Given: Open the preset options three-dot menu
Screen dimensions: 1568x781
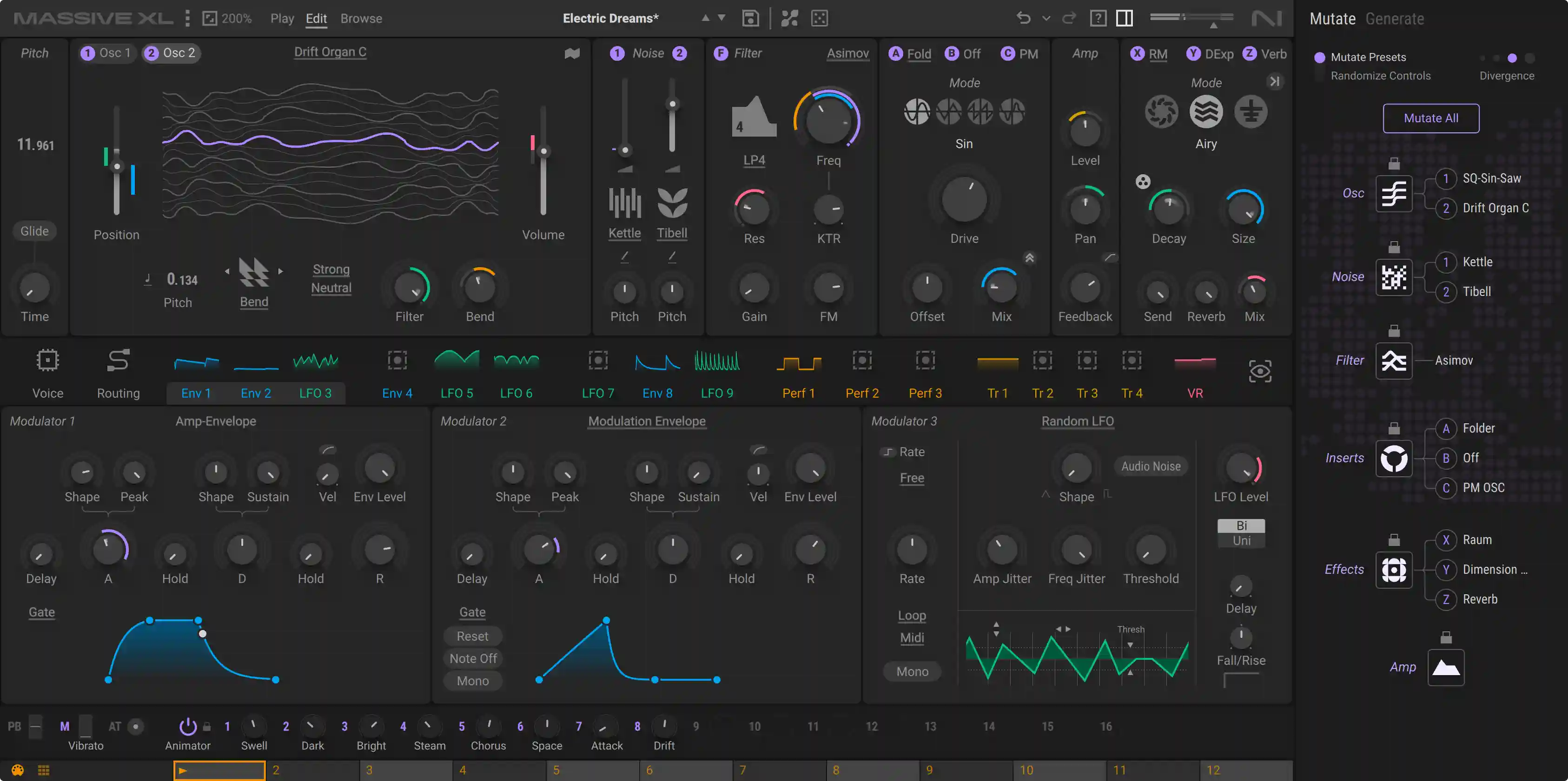Looking at the screenshot, I should (x=187, y=18).
